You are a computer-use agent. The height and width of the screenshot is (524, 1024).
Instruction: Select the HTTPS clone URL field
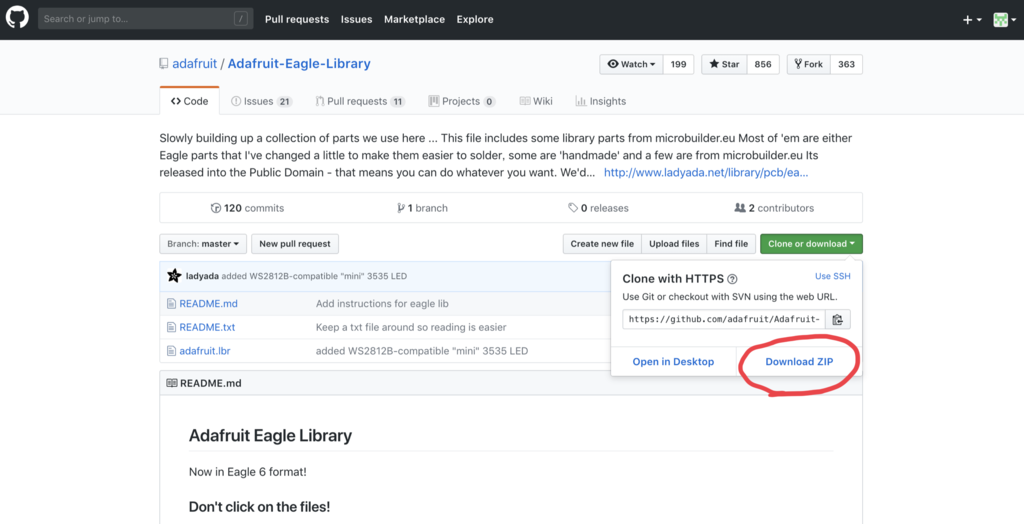pos(724,319)
